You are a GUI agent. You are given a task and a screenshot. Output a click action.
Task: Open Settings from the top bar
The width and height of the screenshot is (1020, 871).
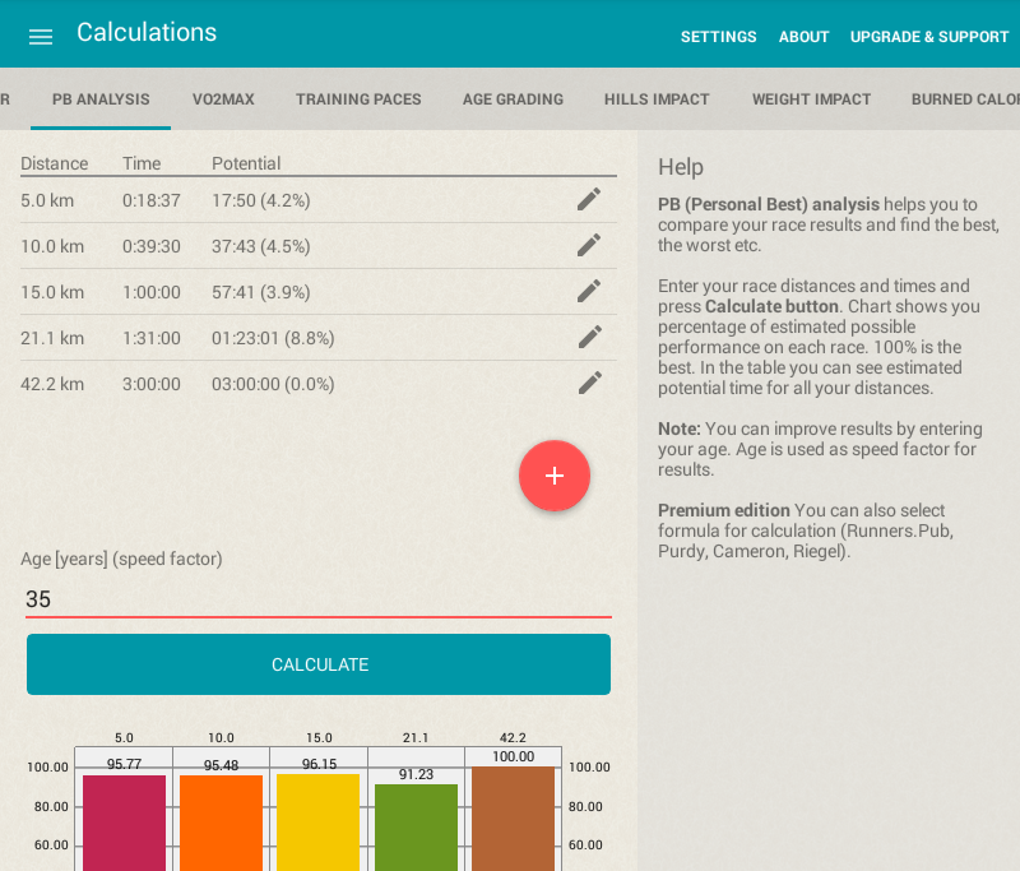pyautogui.click(x=718, y=37)
